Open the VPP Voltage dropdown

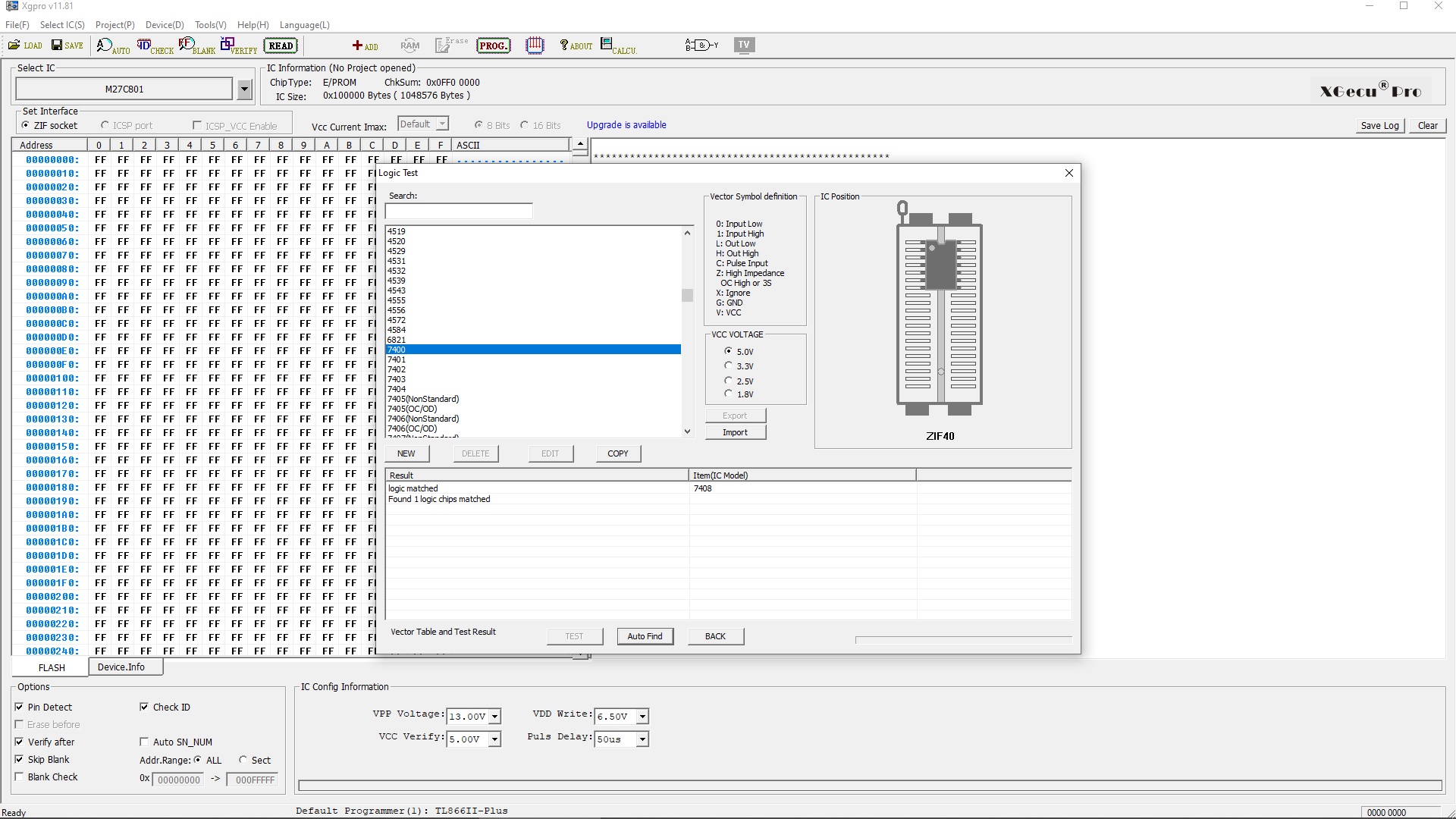(x=494, y=717)
